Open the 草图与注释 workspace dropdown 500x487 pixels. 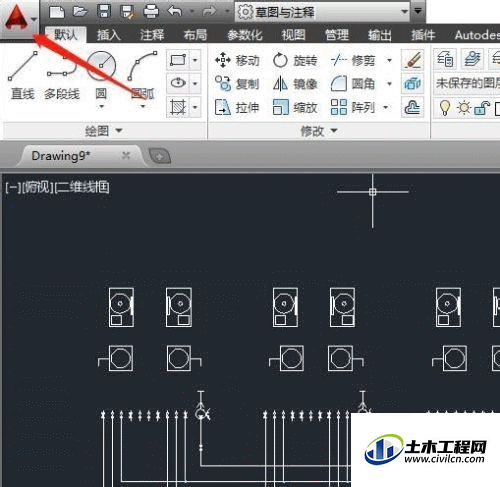322,12
